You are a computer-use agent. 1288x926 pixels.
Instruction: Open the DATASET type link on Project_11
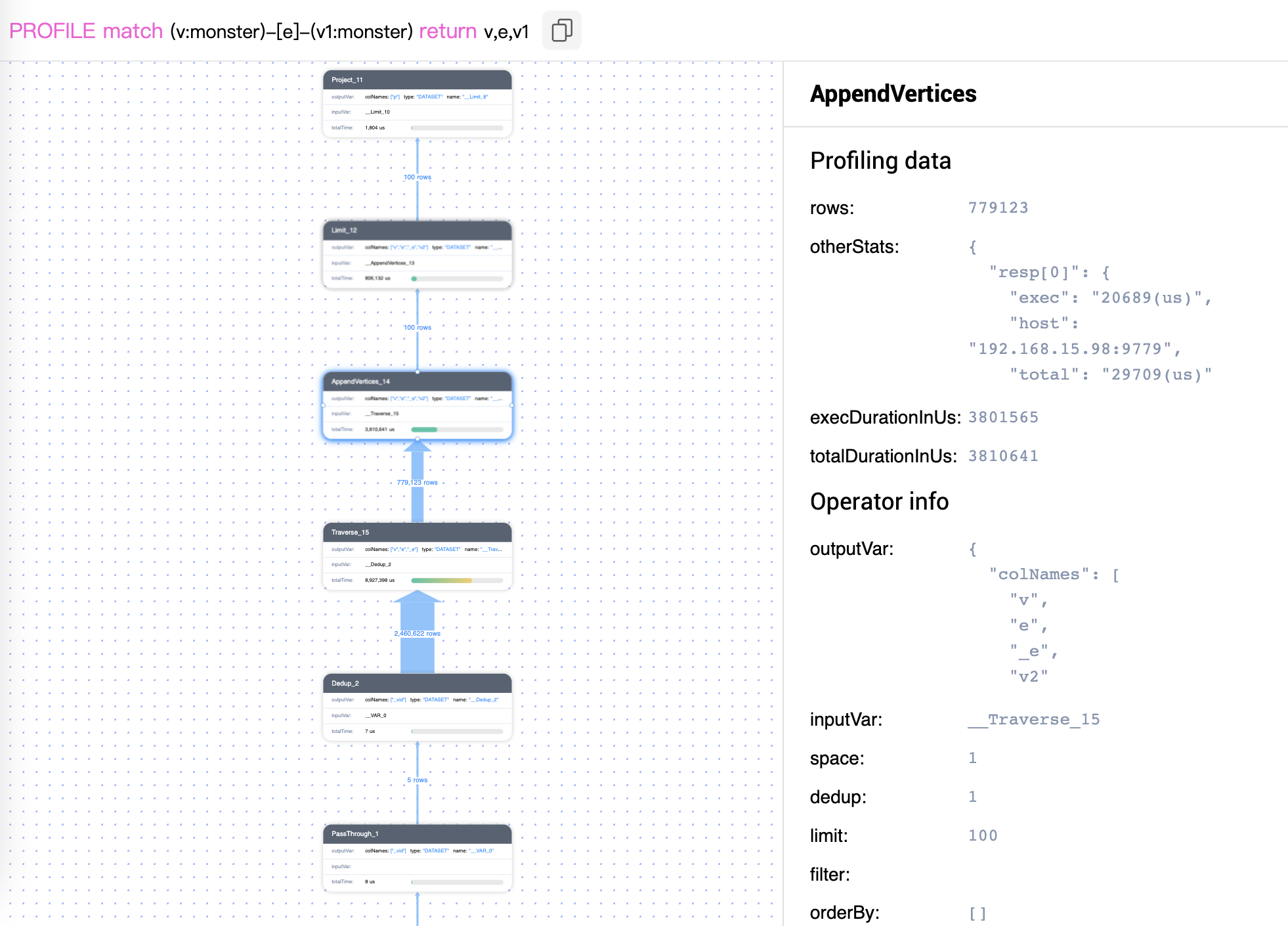tap(429, 96)
